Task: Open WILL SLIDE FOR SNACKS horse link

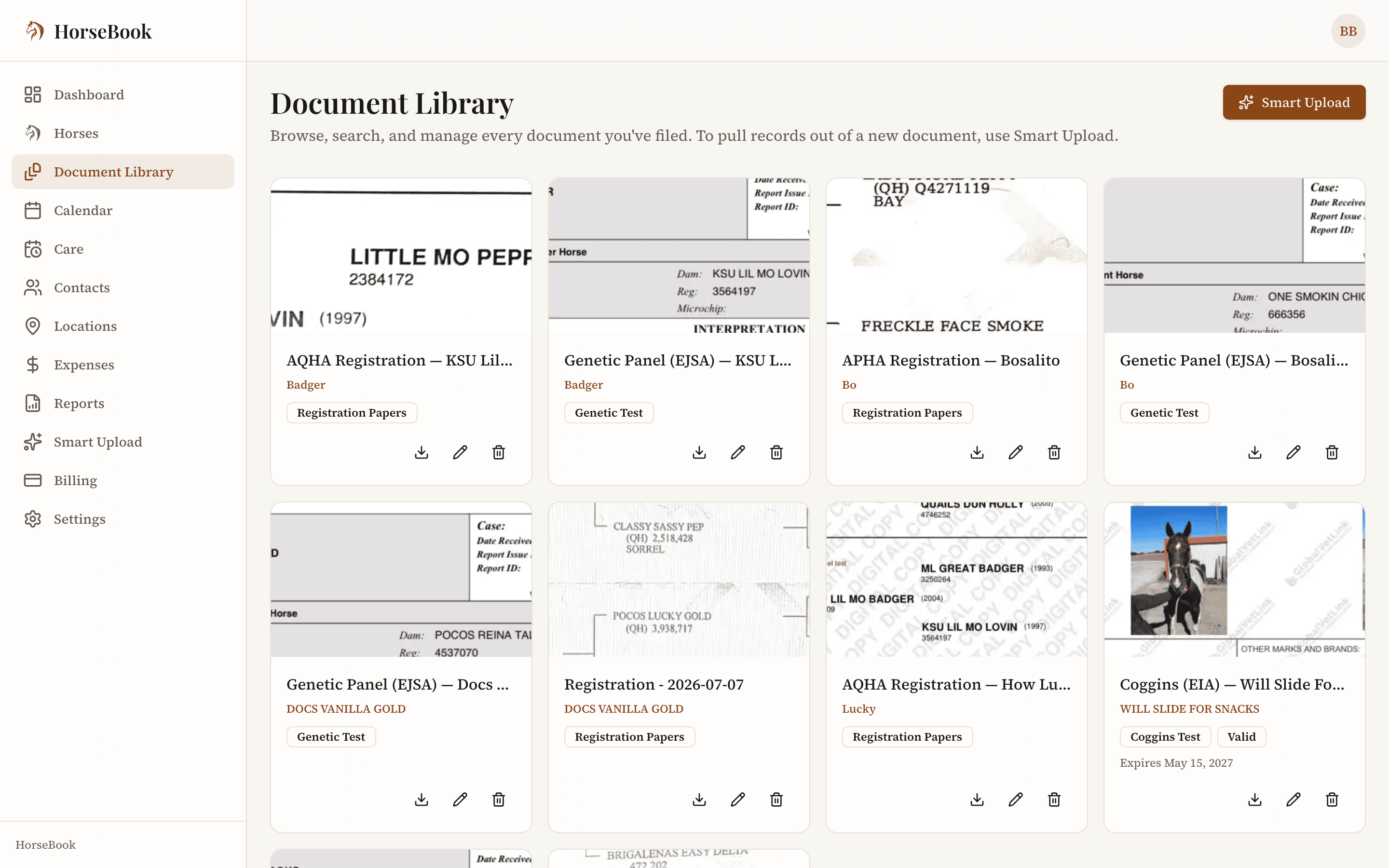Action: [x=1189, y=709]
